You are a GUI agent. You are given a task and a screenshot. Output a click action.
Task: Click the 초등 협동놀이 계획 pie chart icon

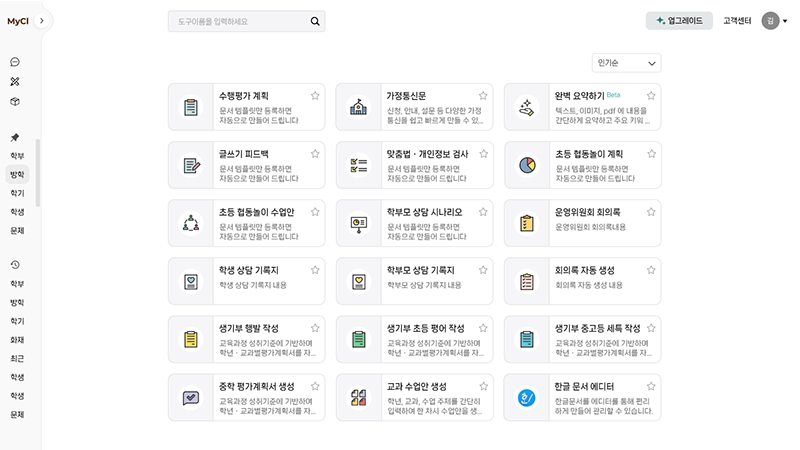pyautogui.click(x=526, y=165)
